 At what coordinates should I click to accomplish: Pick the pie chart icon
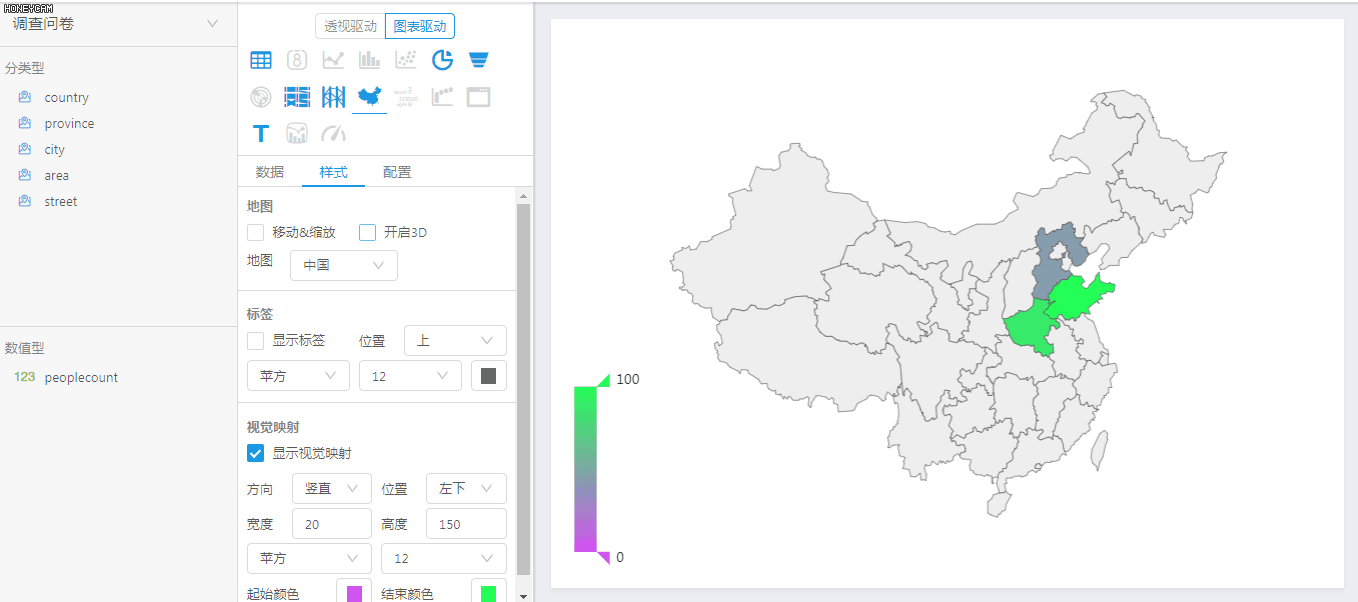(x=442, y=60)
